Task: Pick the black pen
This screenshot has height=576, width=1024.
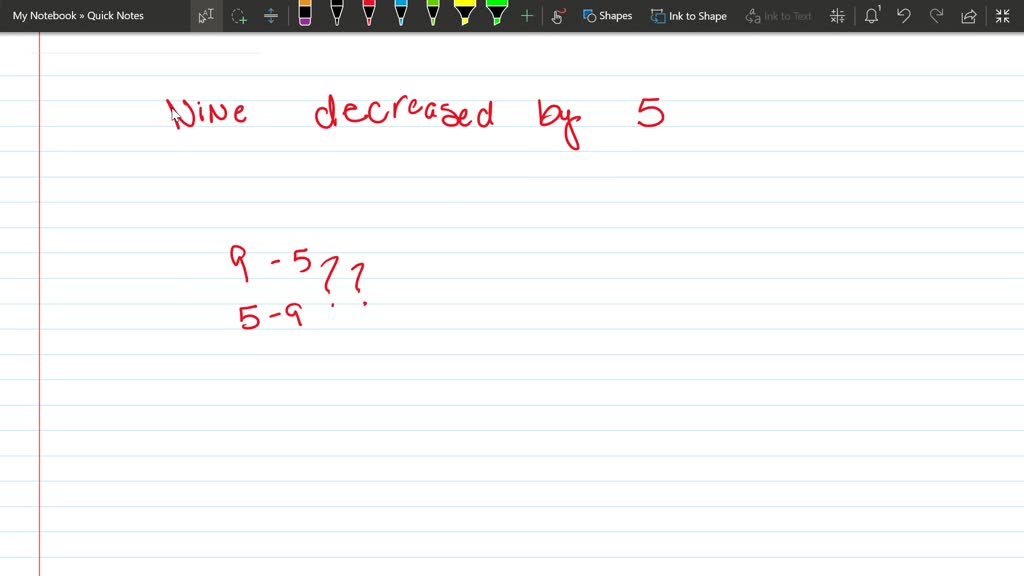Action: pos(337,15)
